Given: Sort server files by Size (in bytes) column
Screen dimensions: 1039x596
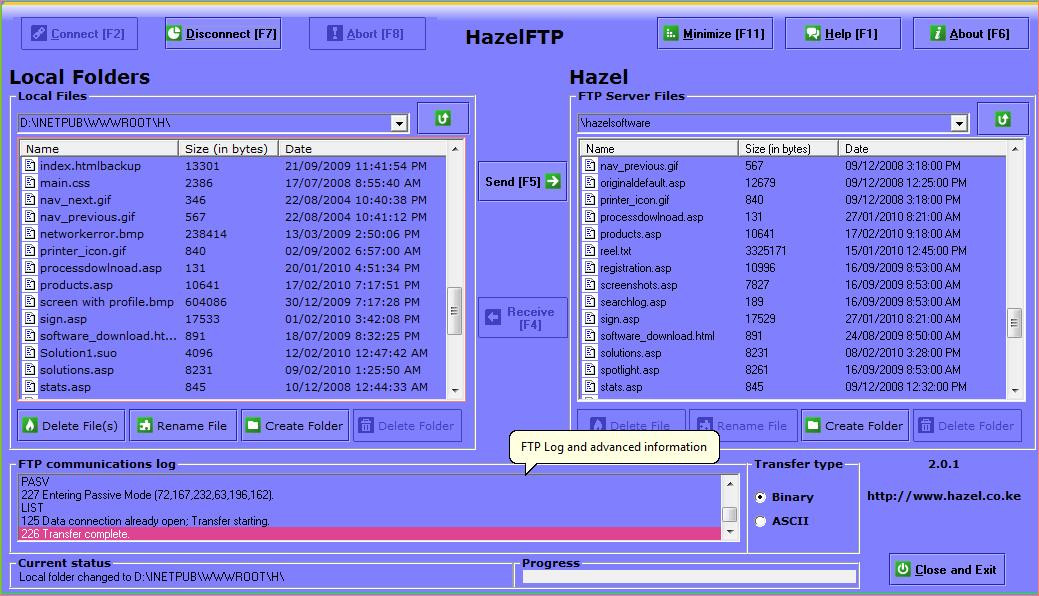Looking at the screenshot, I should click(788, 149).
